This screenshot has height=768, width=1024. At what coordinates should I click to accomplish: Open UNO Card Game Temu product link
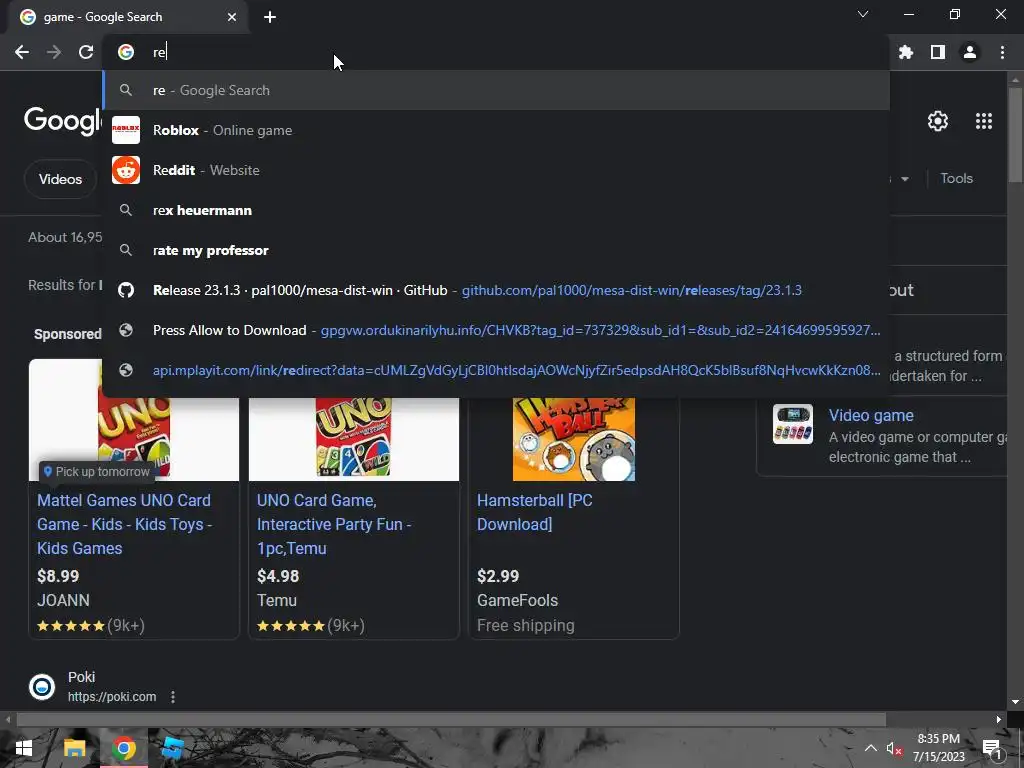pyautogui.click(x=334, y=524)
